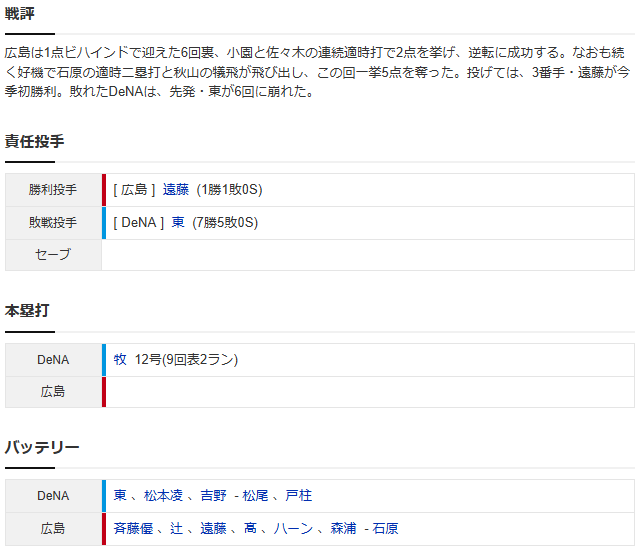The width and height of the screenshot is (640, 553).
Task: Open home run hitter 牧 link
Action: (x=120, y=360)
